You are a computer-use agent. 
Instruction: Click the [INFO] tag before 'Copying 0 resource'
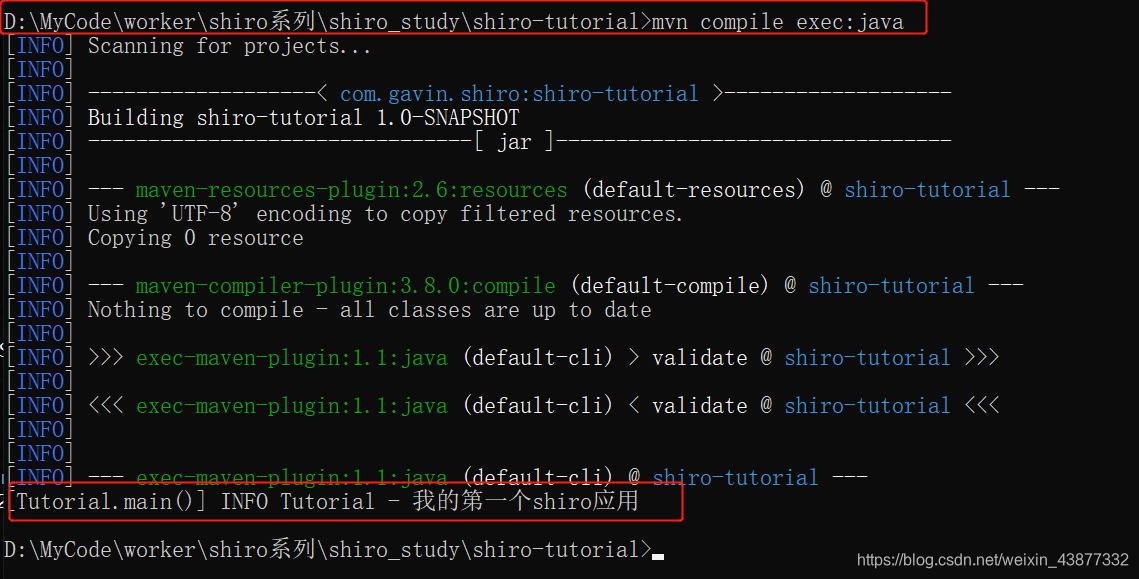pos(41,238)
